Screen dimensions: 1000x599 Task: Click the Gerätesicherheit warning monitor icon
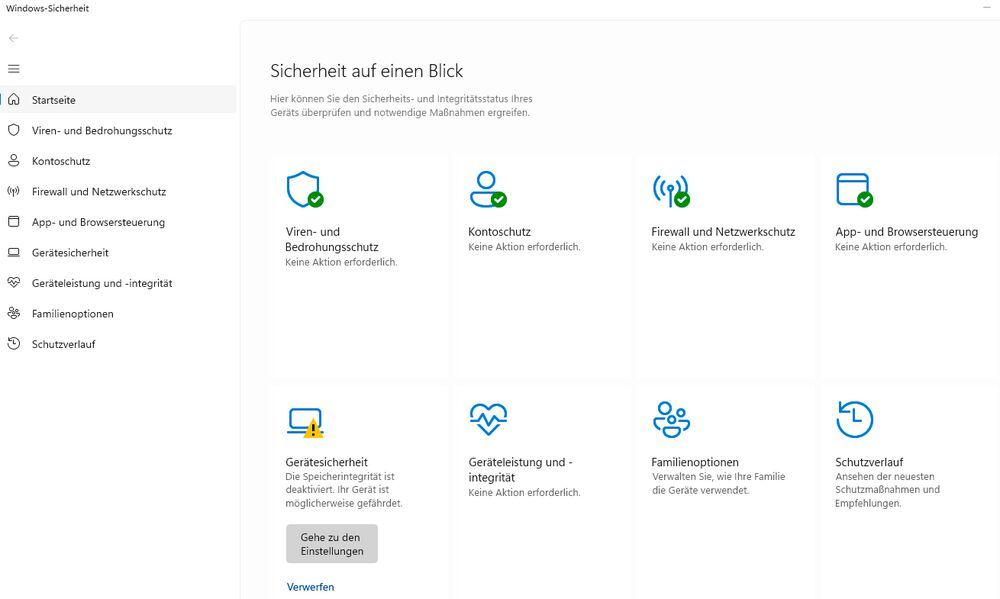coord(306,419)
